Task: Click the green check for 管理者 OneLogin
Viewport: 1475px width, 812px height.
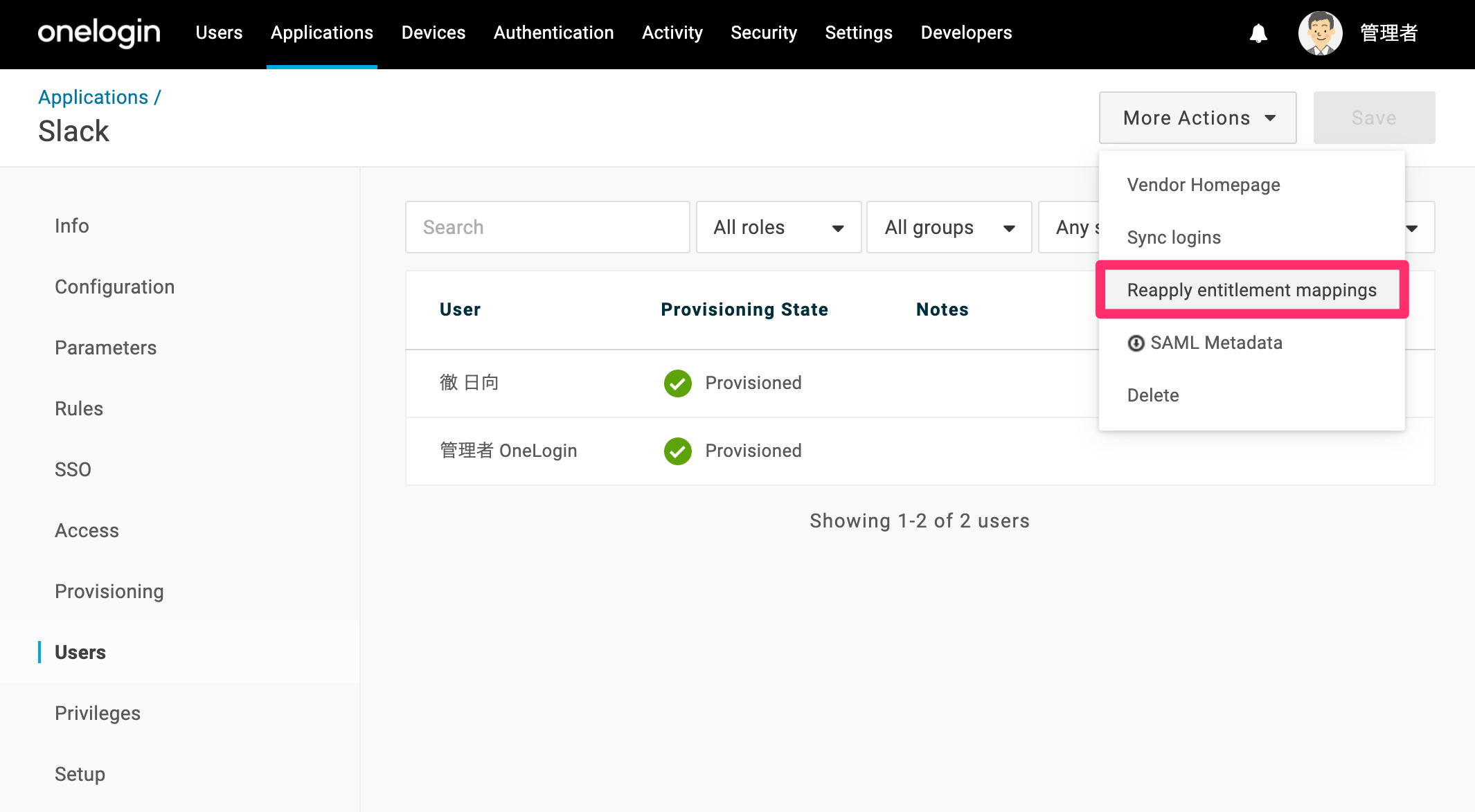Action: [677, 451]
